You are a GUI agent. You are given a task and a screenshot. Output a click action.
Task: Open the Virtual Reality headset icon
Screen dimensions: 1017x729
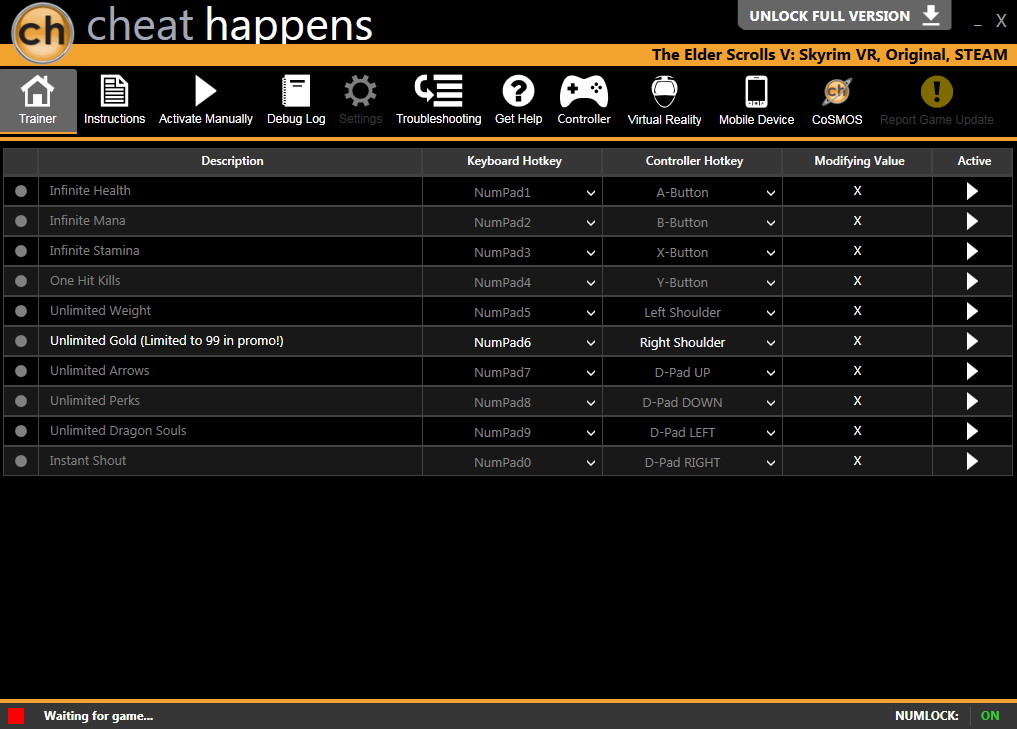pos(664,91)
